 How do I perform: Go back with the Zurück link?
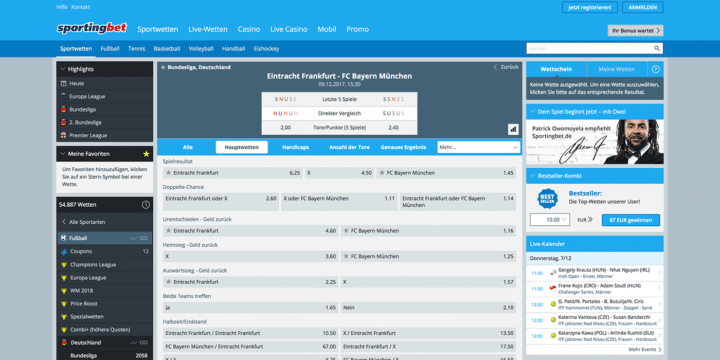pyautogui.click(x=506, y=67)
